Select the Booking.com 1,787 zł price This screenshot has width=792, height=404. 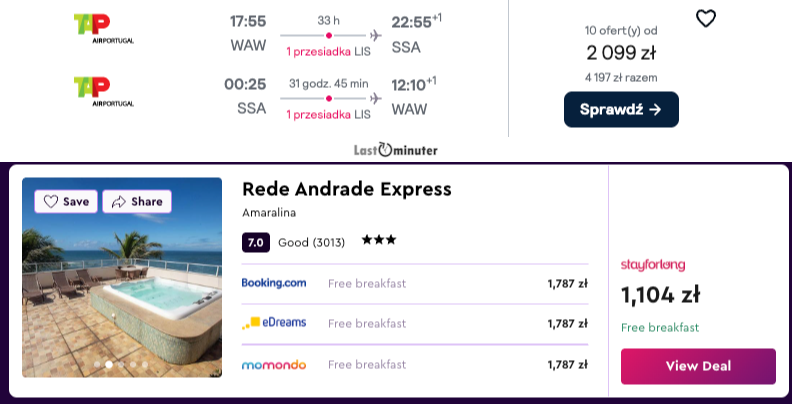pos(567,284)
